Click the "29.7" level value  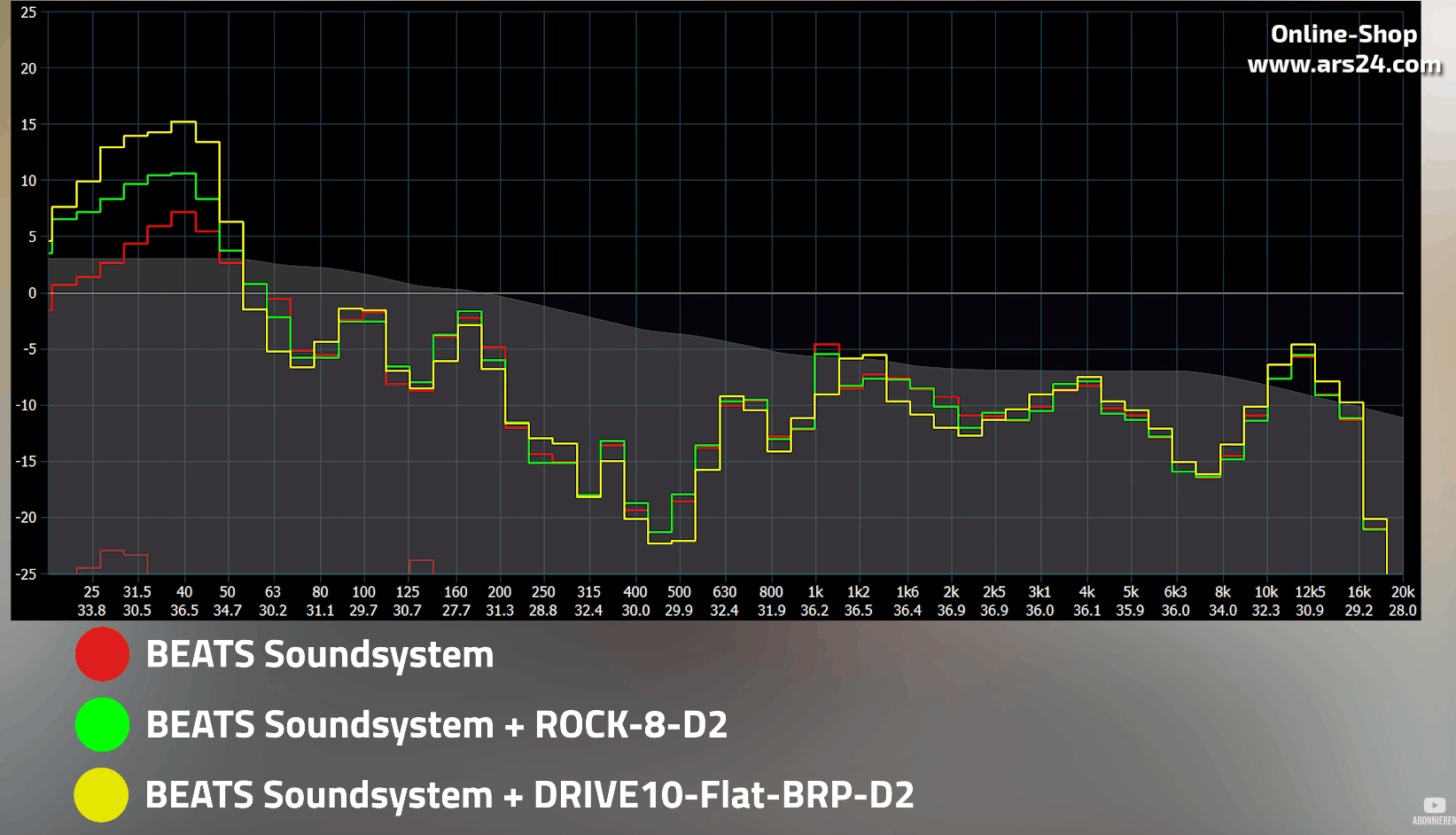363,610
